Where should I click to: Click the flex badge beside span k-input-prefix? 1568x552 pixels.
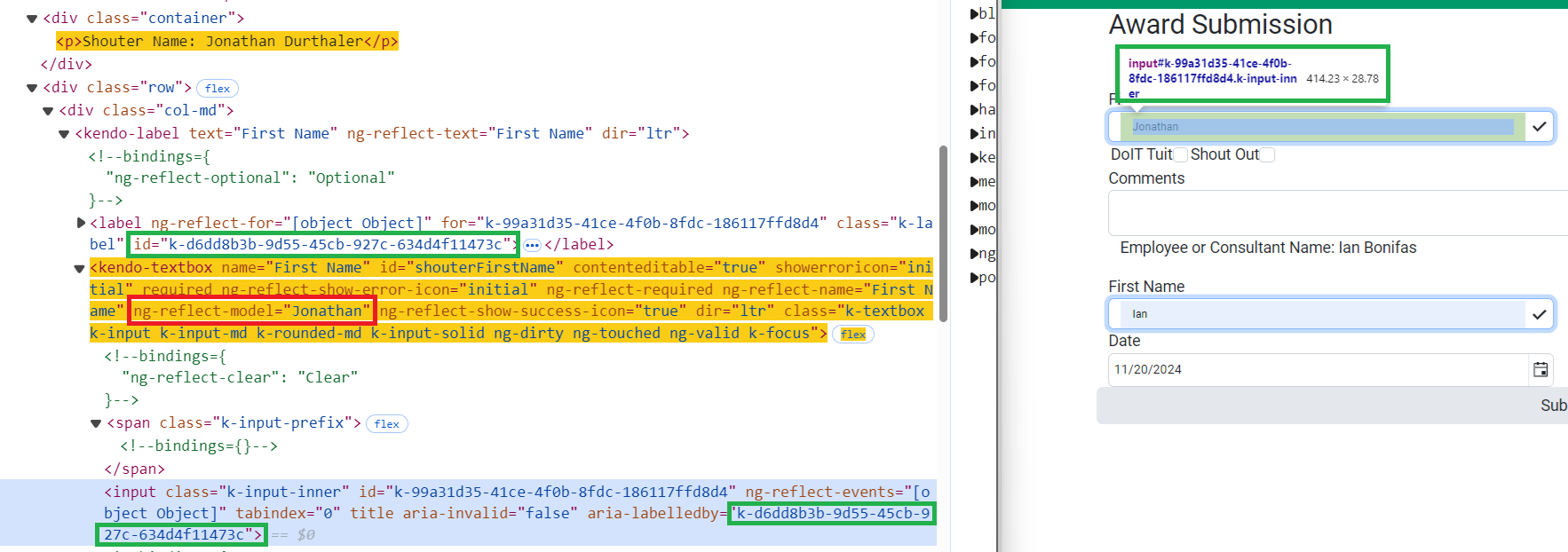coord(386,424)
